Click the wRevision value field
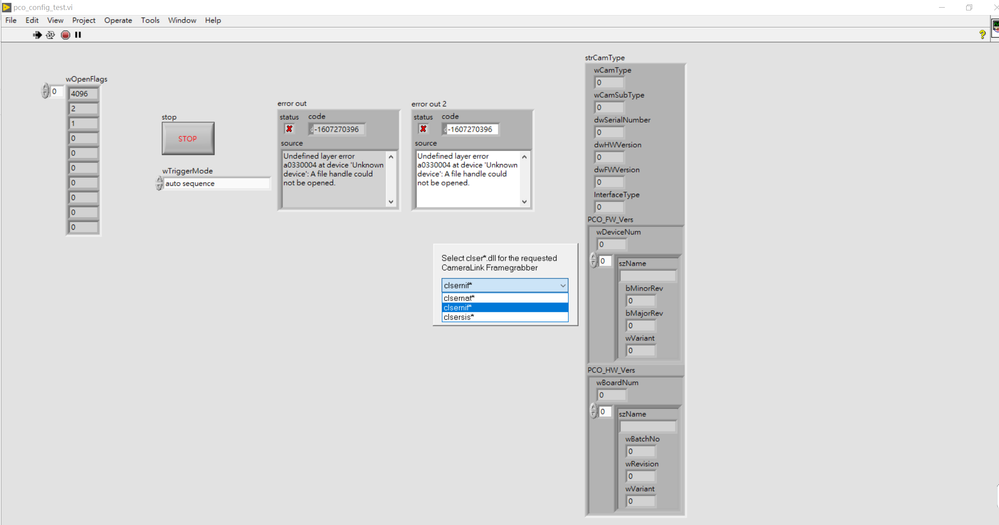Image resolution: width=999 pixels, height=525 pixels. [641, 476]
